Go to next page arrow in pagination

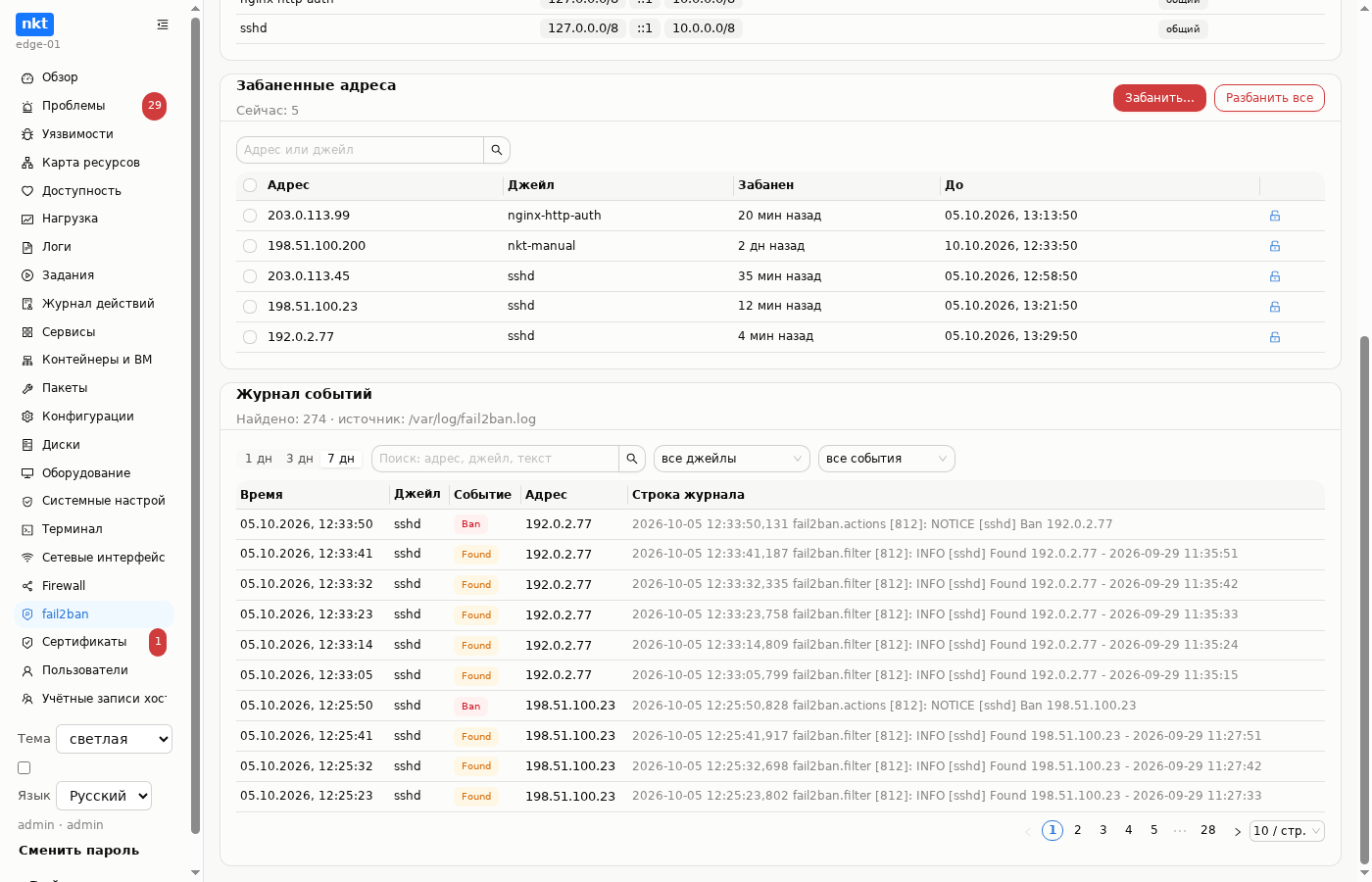1238,831
